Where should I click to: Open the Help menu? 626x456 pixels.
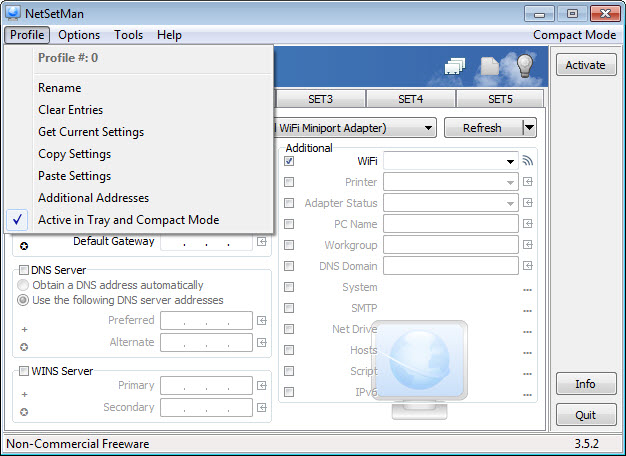[169, 35]
